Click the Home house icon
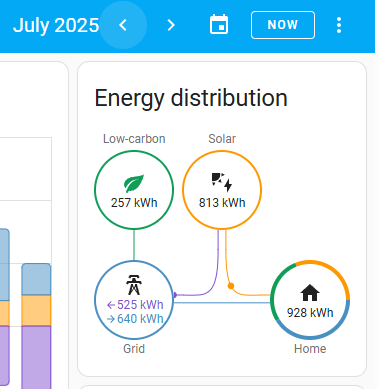 click(310, 293)
